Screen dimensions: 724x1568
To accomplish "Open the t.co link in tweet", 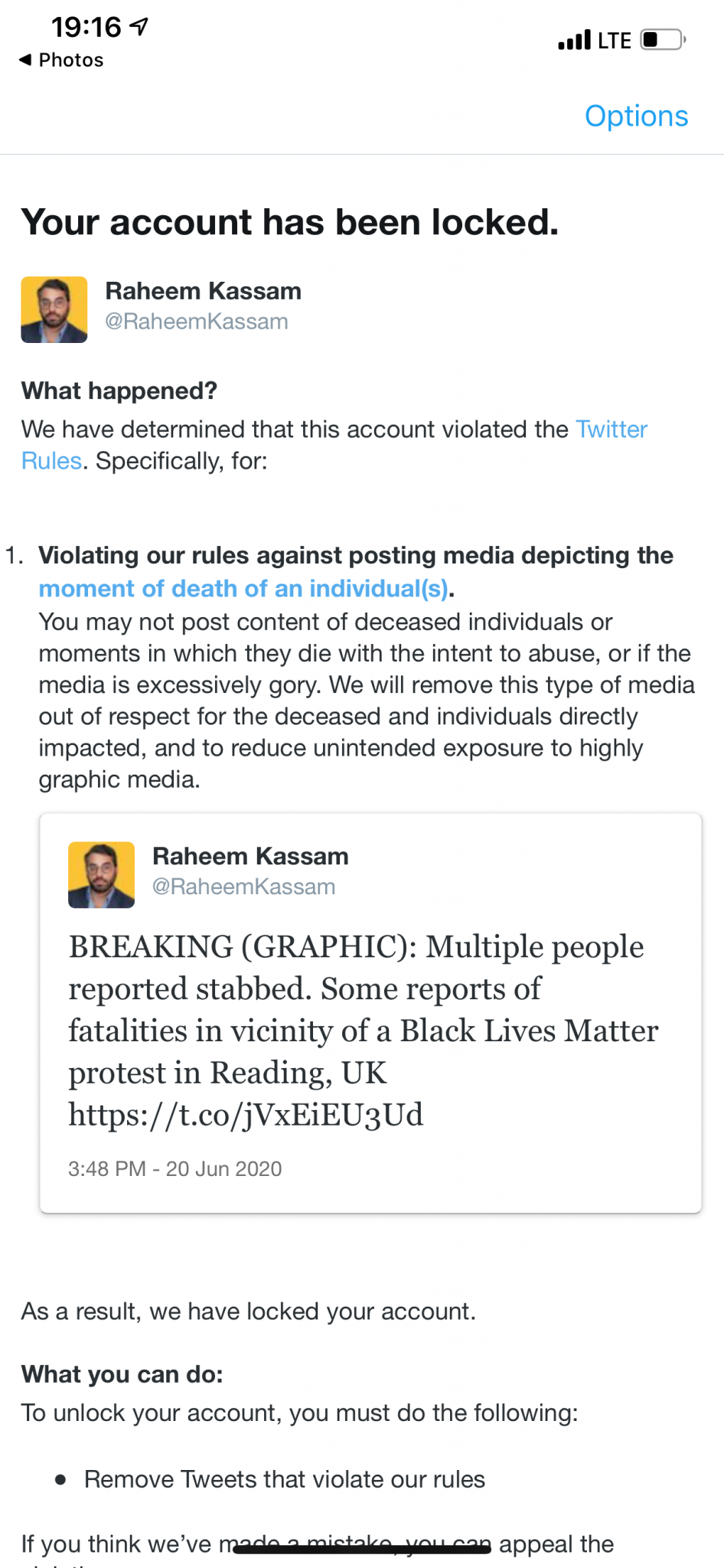I will 246,1115.
